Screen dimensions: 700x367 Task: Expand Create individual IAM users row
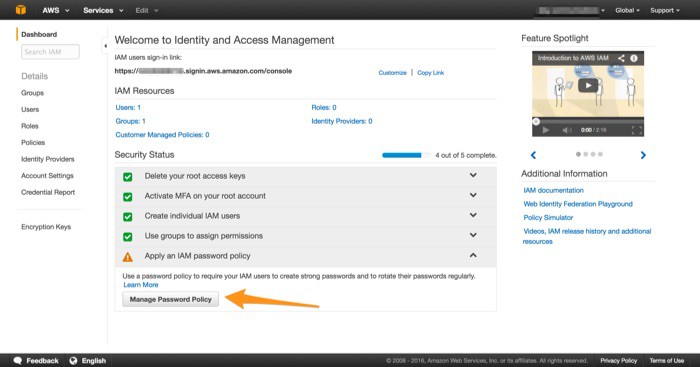473,215
